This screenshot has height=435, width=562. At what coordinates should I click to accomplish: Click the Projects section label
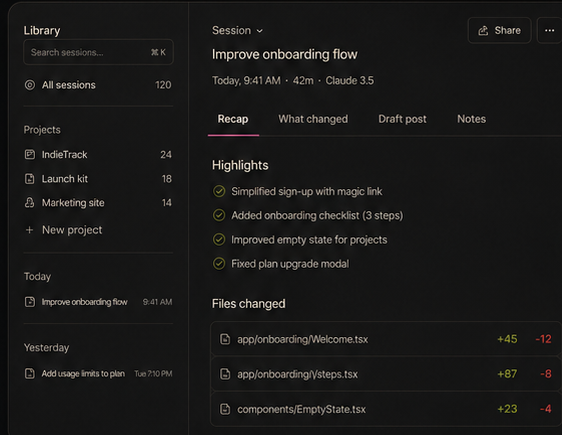[42, 130]
